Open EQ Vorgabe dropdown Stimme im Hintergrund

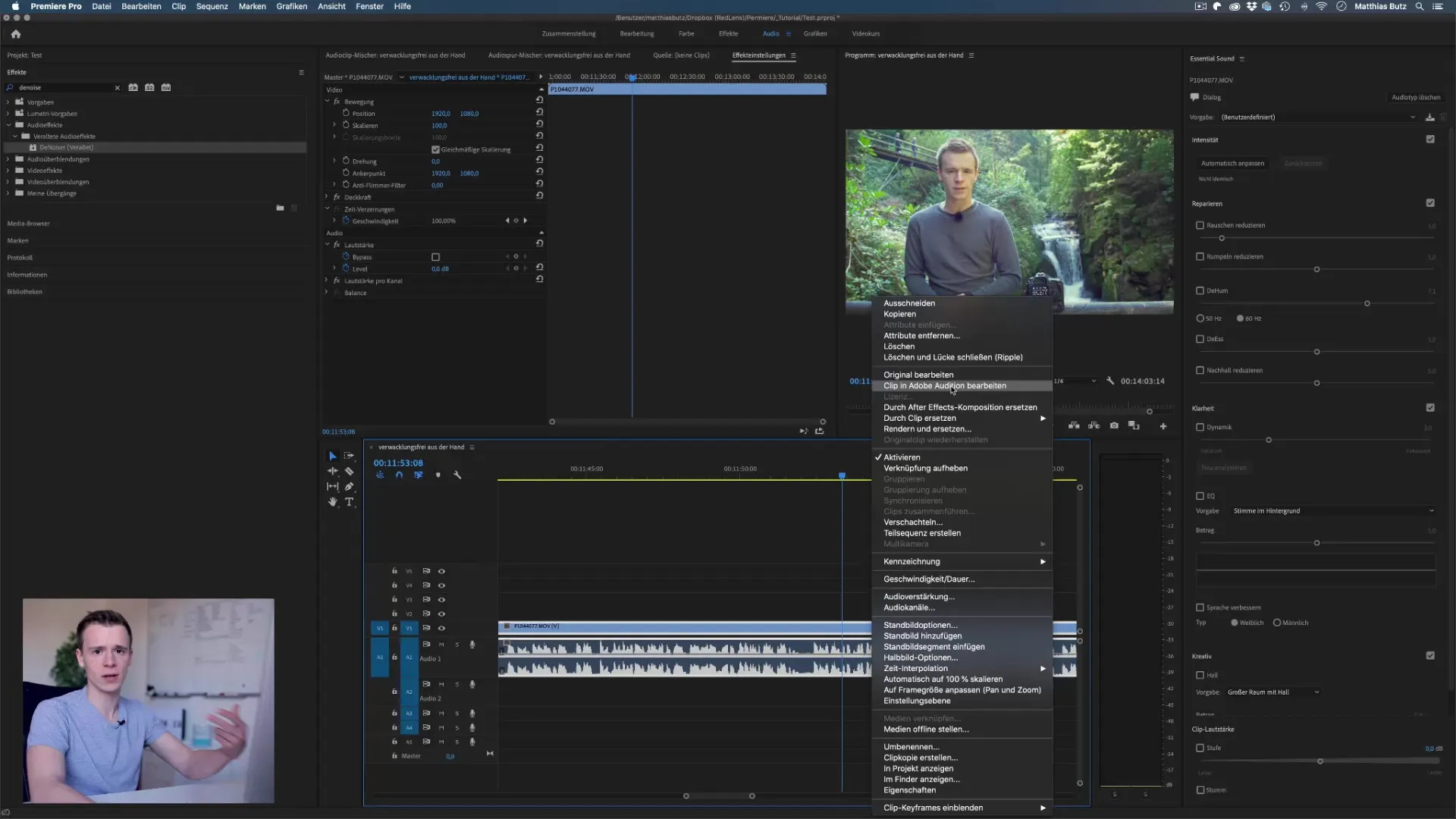click(x=1333, y=510)
